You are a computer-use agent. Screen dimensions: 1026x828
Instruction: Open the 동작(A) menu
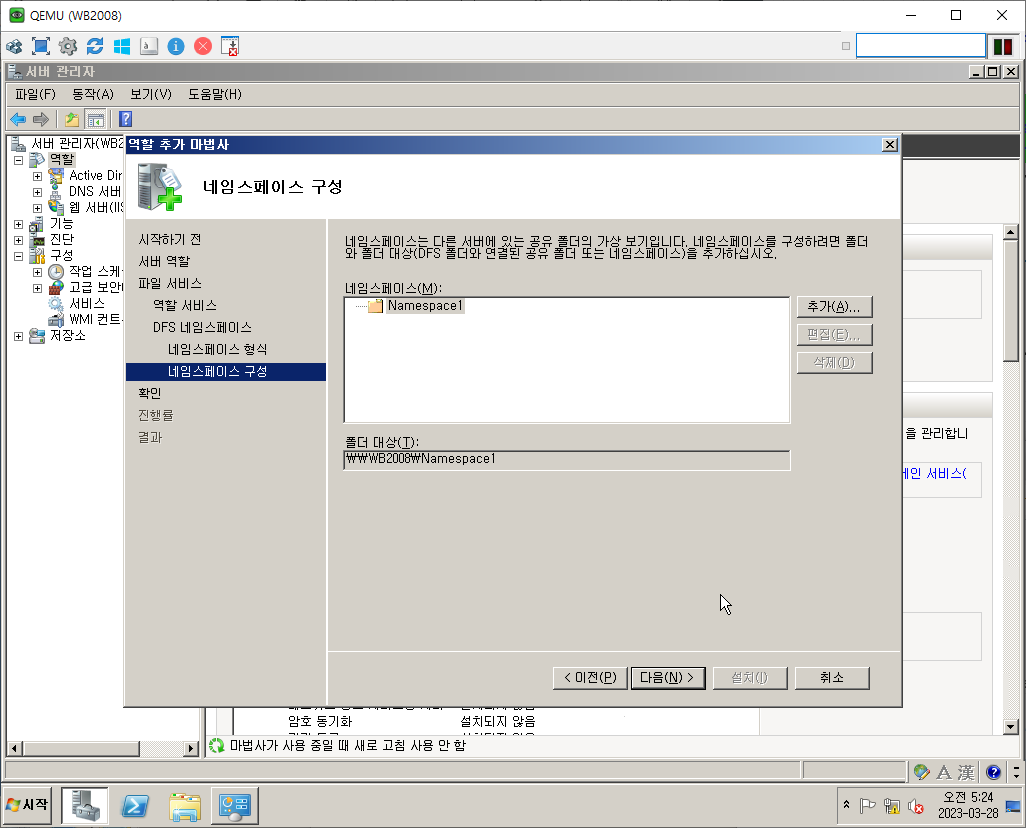point(92,94)
